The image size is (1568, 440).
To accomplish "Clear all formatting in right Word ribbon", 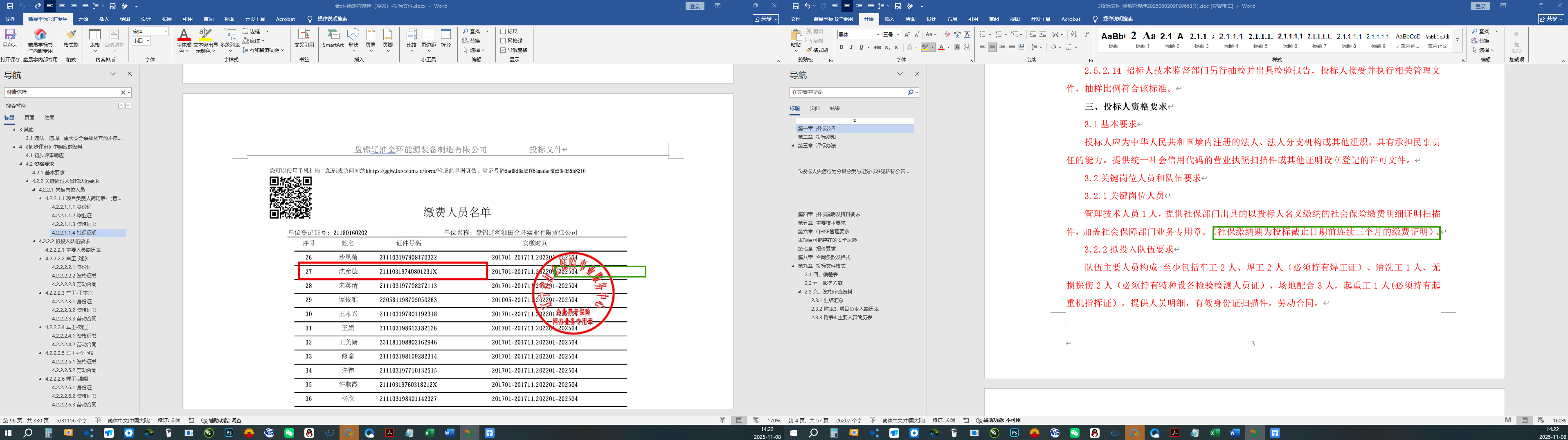I will click(x=947, y=35).
